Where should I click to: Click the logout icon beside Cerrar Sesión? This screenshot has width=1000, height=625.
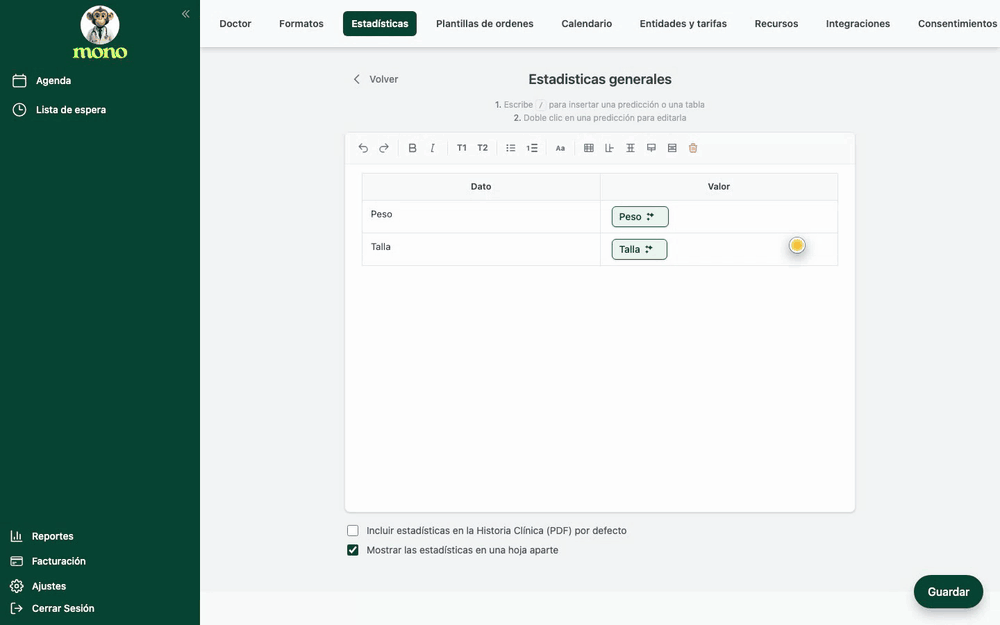click(17, 608)
